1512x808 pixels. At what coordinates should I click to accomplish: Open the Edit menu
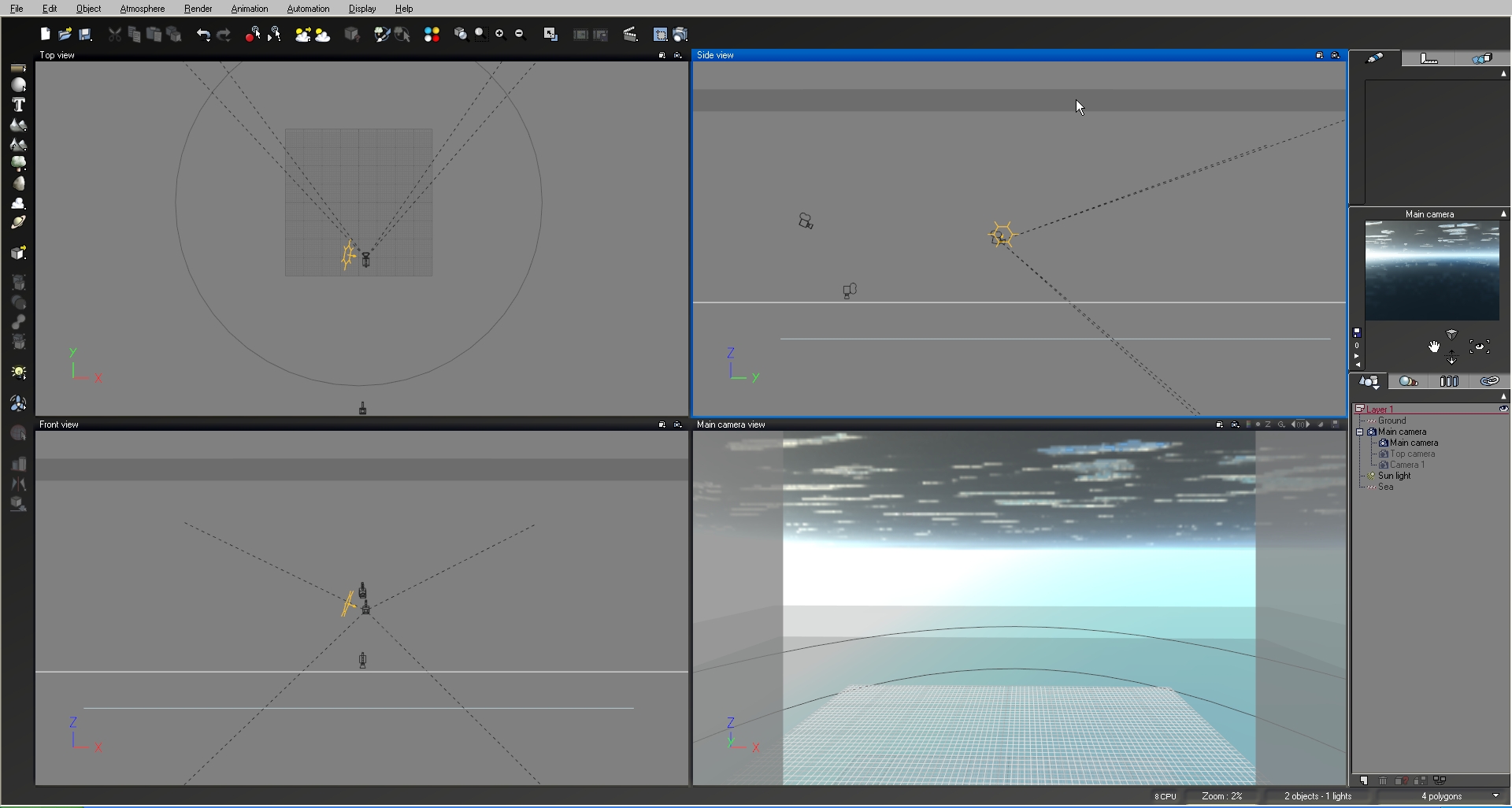50,9
